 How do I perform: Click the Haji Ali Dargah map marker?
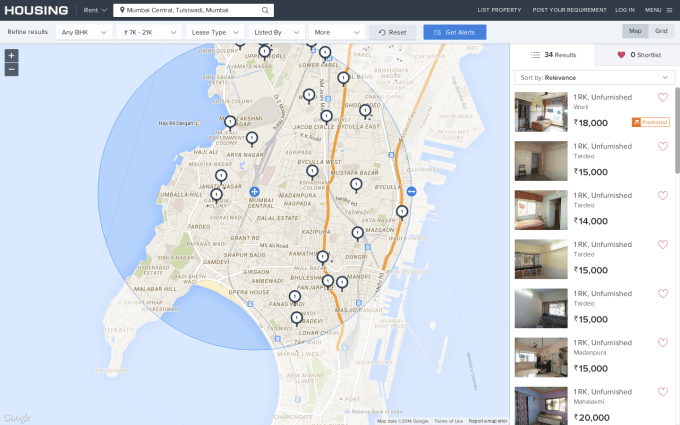click(x=197, y=123)
